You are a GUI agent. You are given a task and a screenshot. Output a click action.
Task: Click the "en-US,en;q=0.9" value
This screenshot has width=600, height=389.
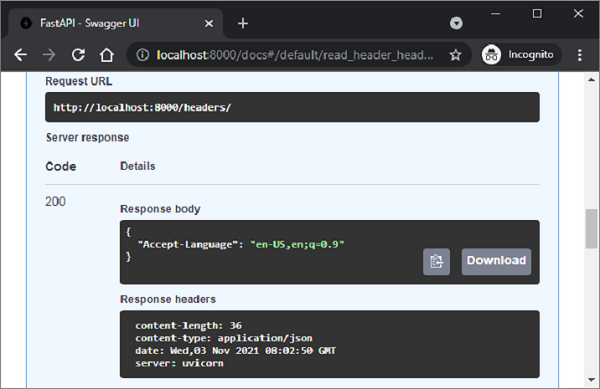(297, 244)
